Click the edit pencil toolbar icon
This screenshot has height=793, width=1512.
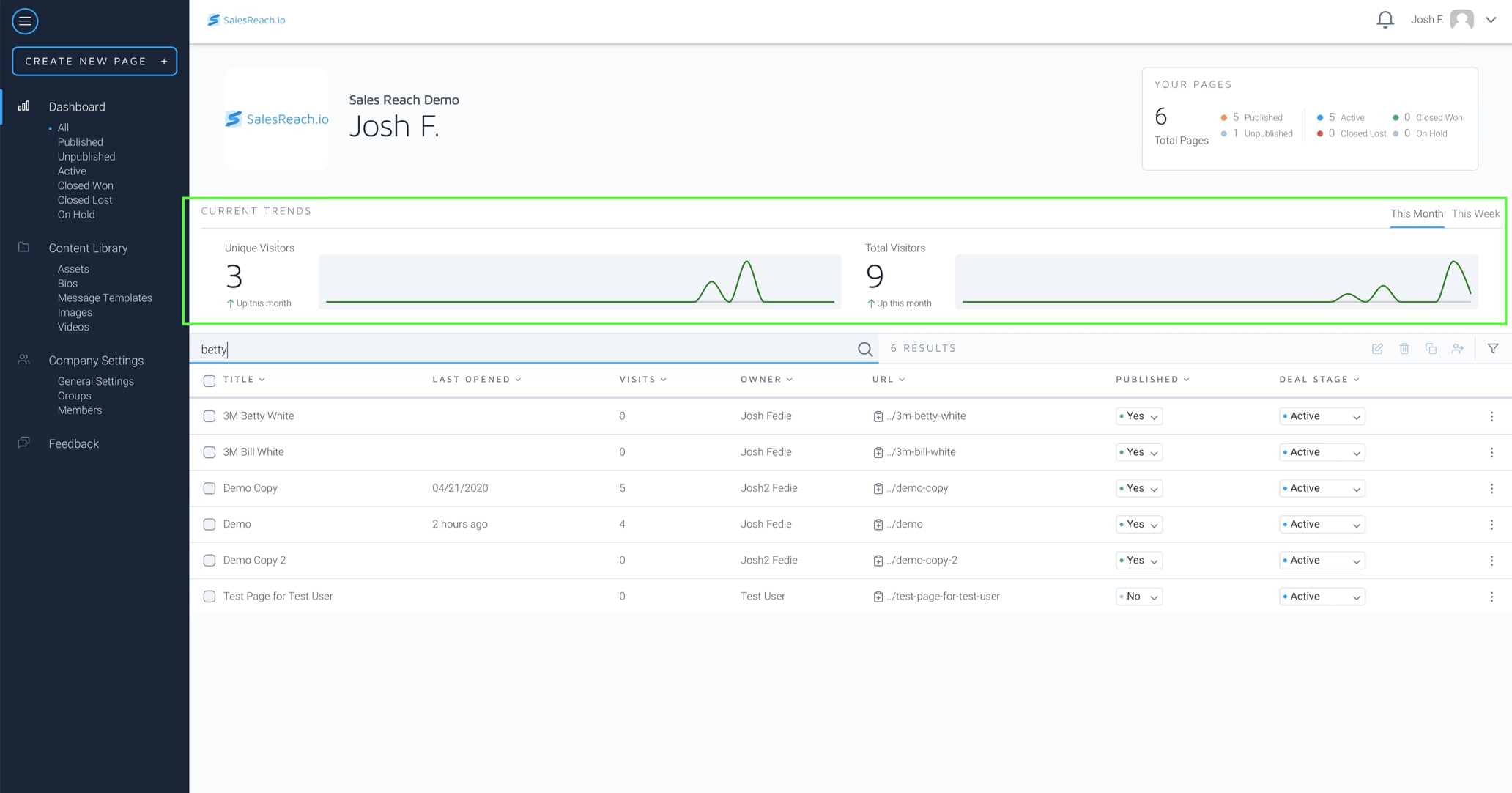[1377, 349]
